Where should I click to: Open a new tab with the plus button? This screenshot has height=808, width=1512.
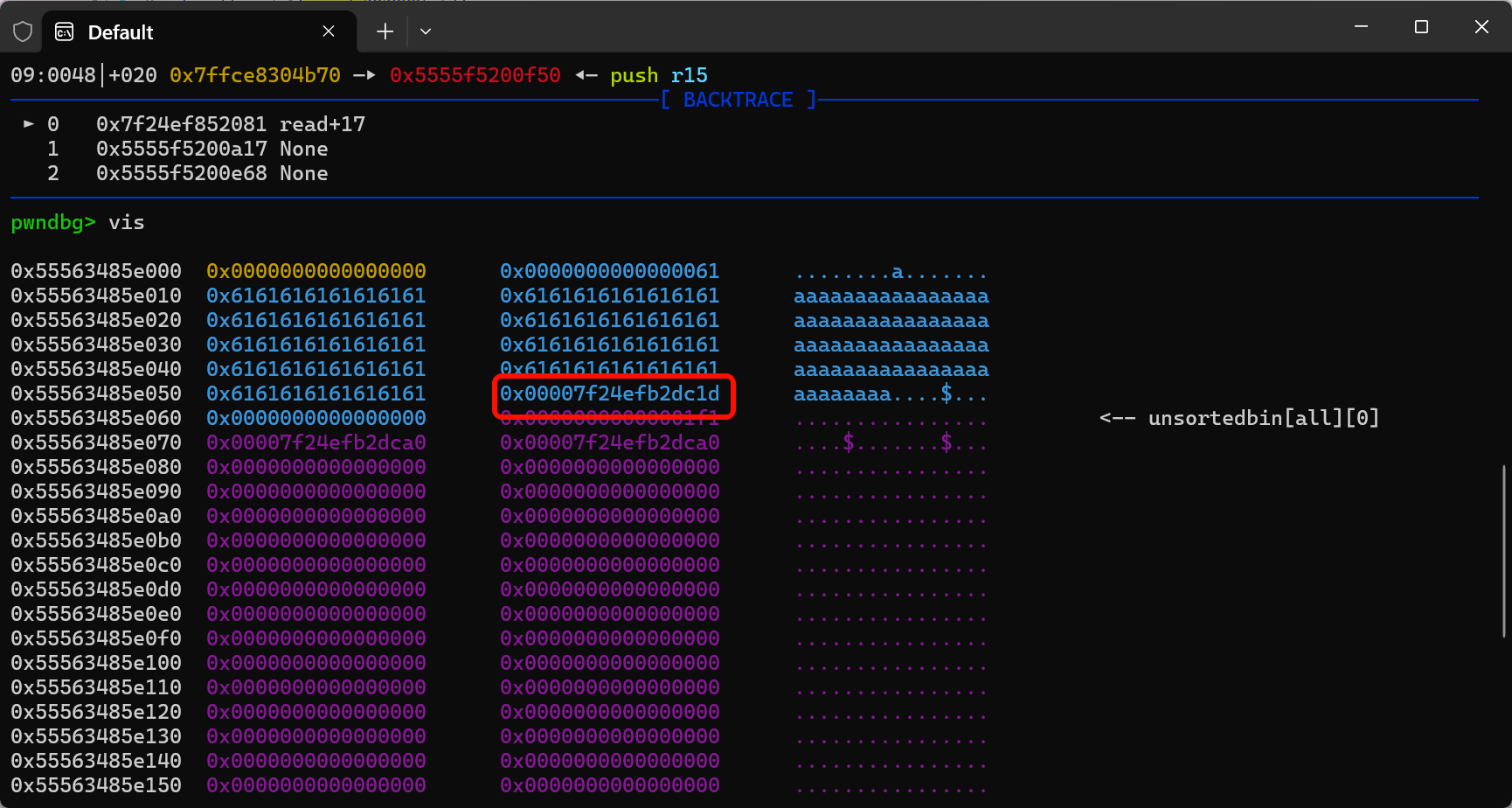point(385,31)
